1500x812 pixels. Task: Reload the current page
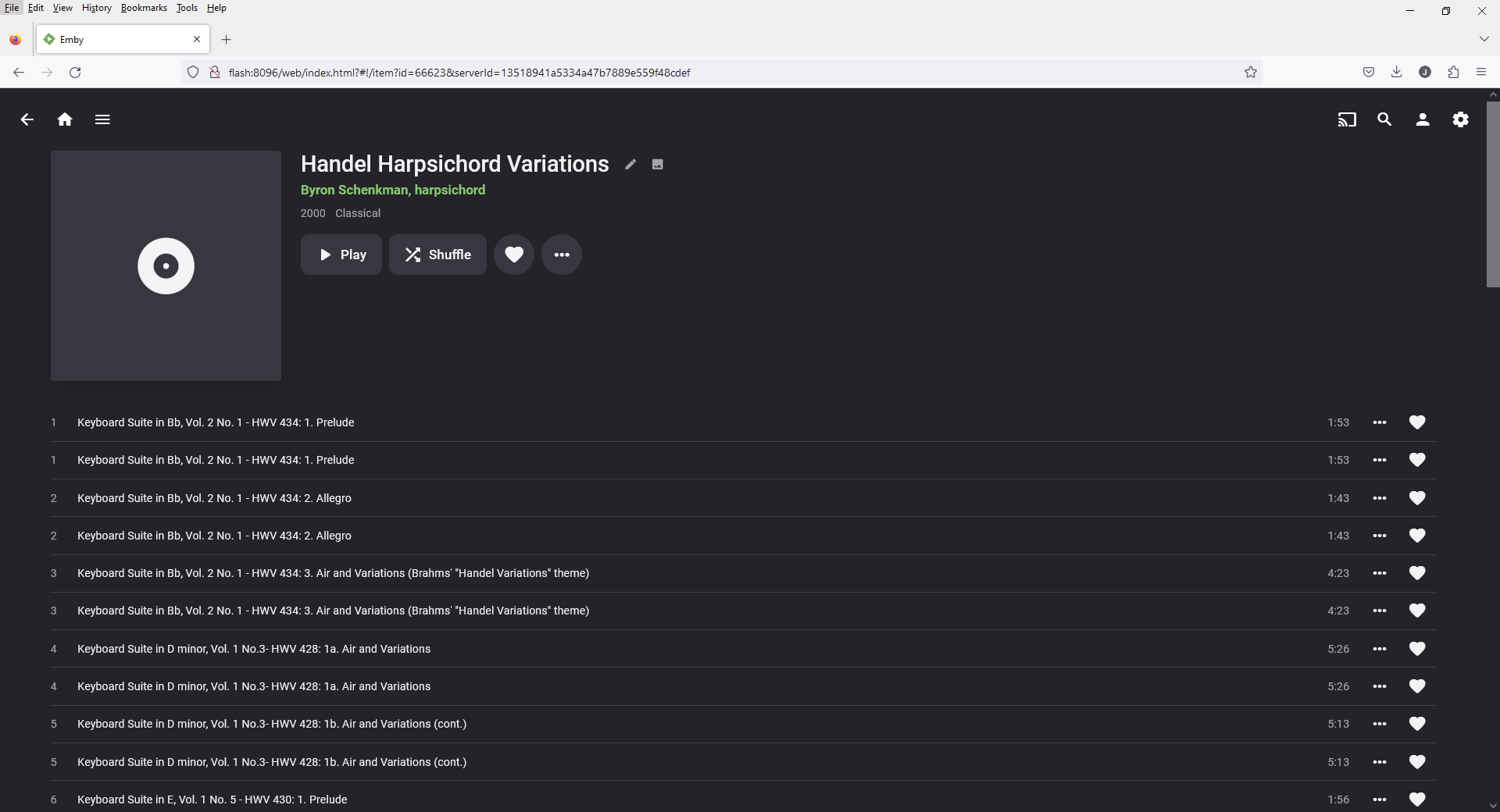tap(75, 73)
